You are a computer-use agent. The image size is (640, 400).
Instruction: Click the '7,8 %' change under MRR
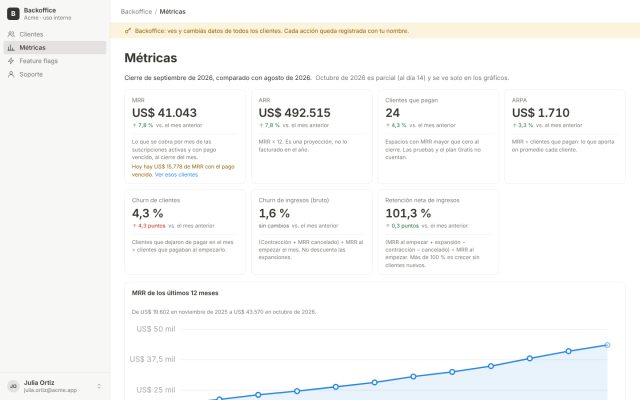click(x=143, y=125)
